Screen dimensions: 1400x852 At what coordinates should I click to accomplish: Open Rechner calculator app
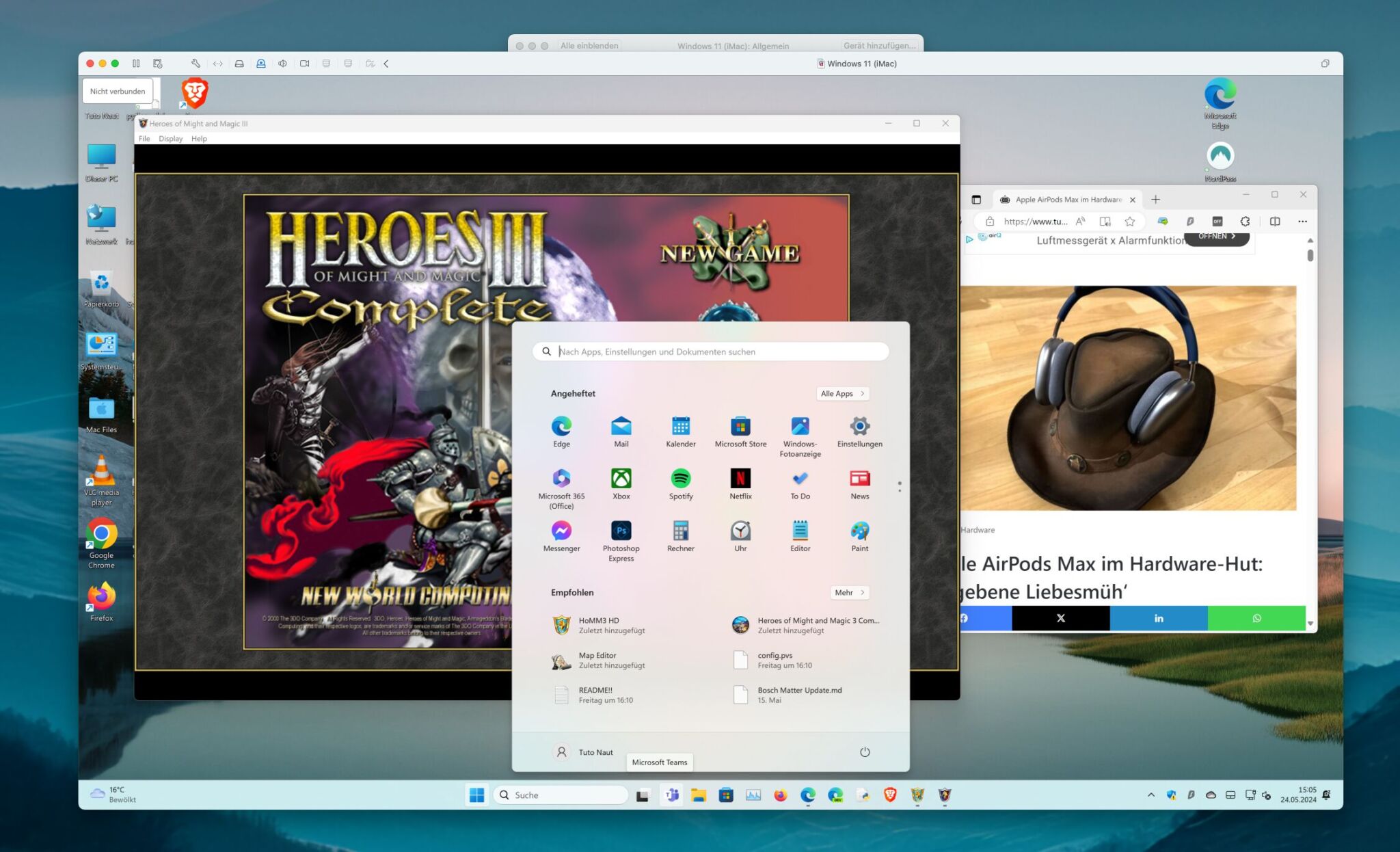click(x=681, y=537)
